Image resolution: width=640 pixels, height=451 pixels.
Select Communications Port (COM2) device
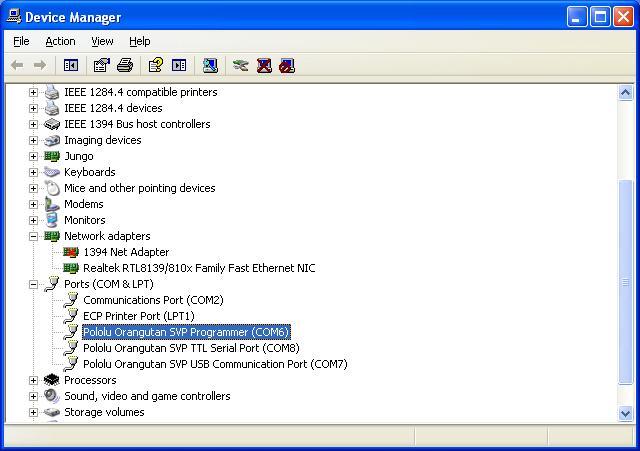pos(152,300)
